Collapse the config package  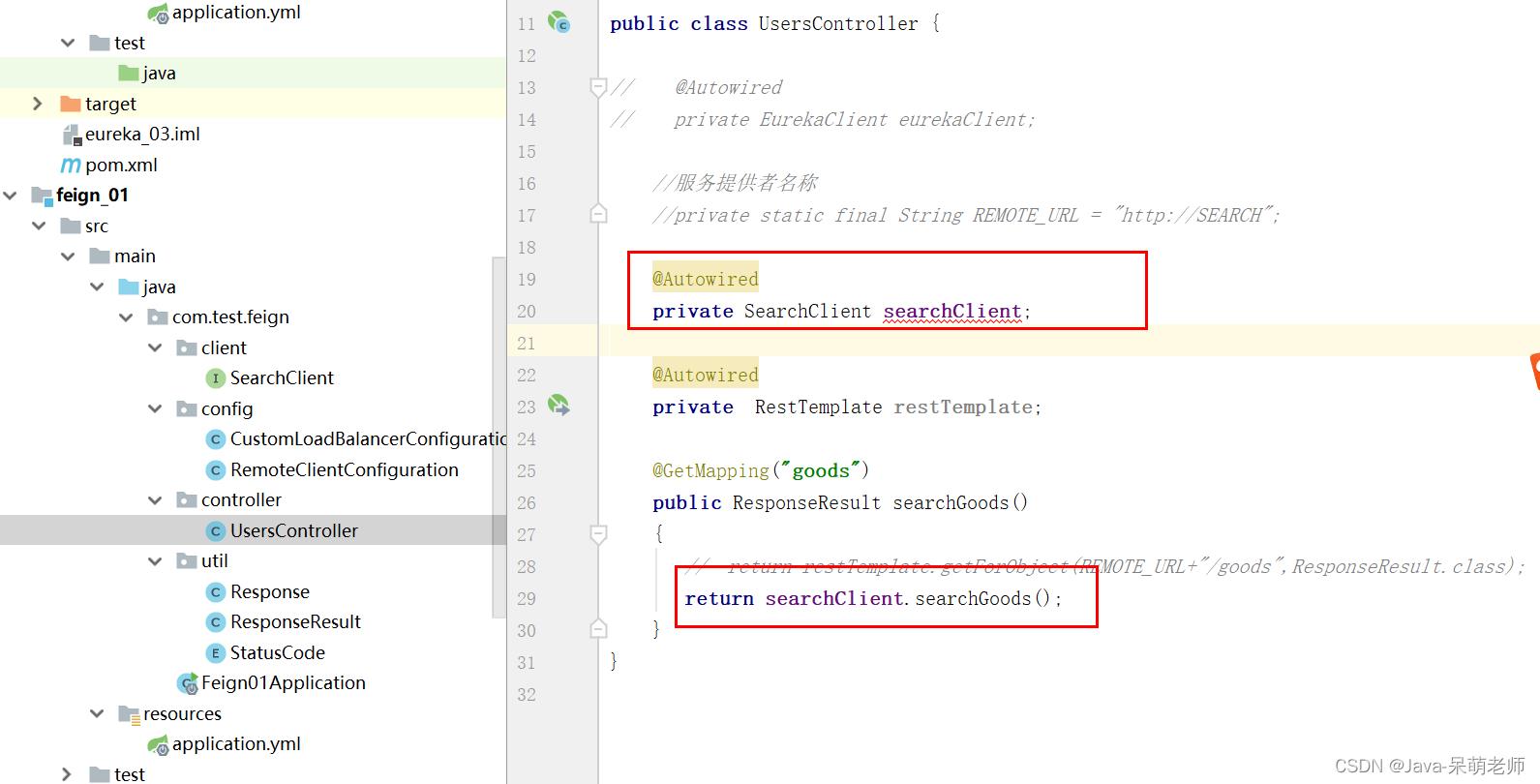(155, 408)
